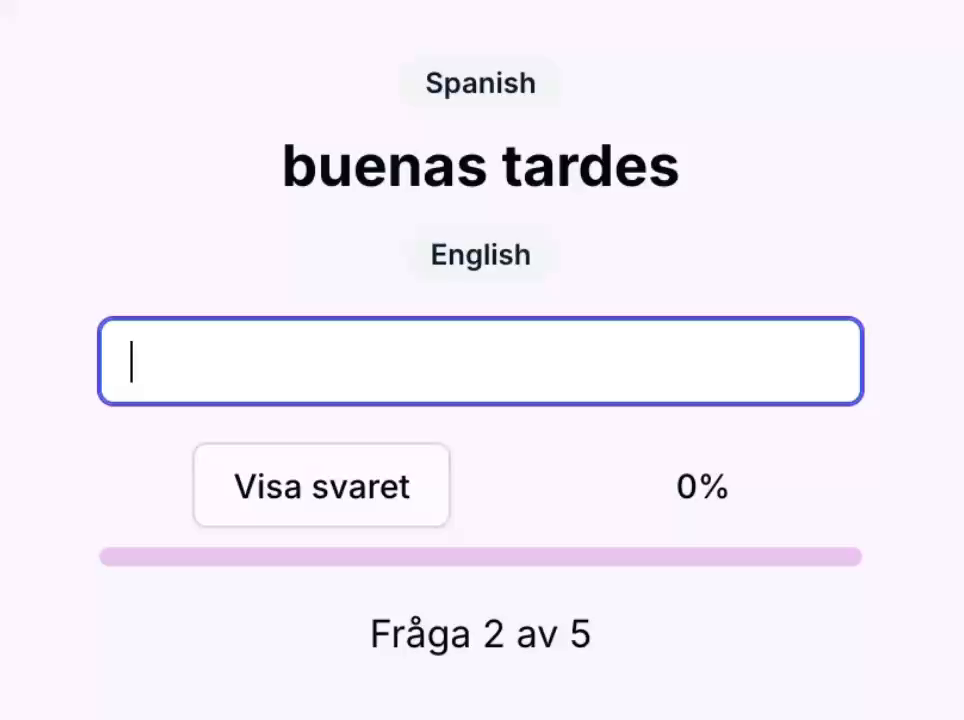Click the percent sign in the score
Image resolution: width=964 pixels, height=720 pixels.
(x=714, y=487)
